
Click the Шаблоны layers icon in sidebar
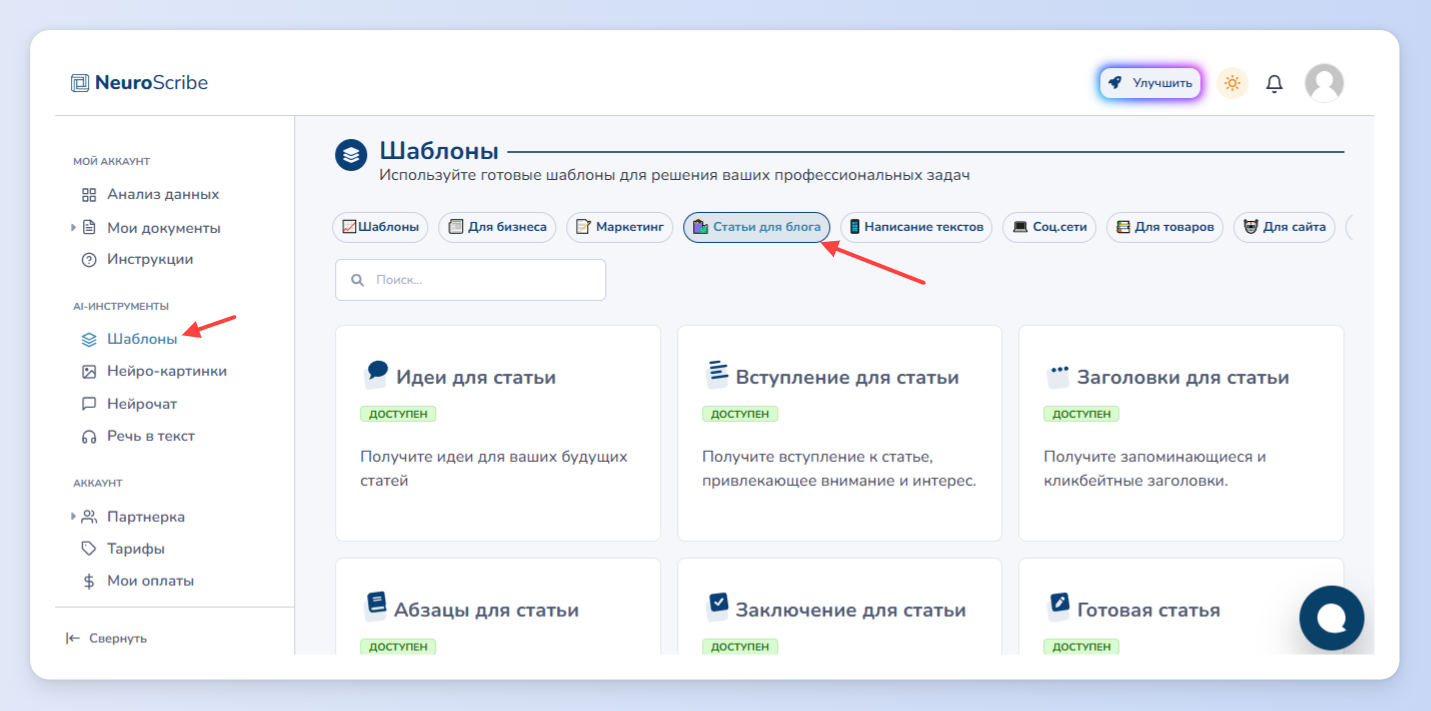(89, 339)
